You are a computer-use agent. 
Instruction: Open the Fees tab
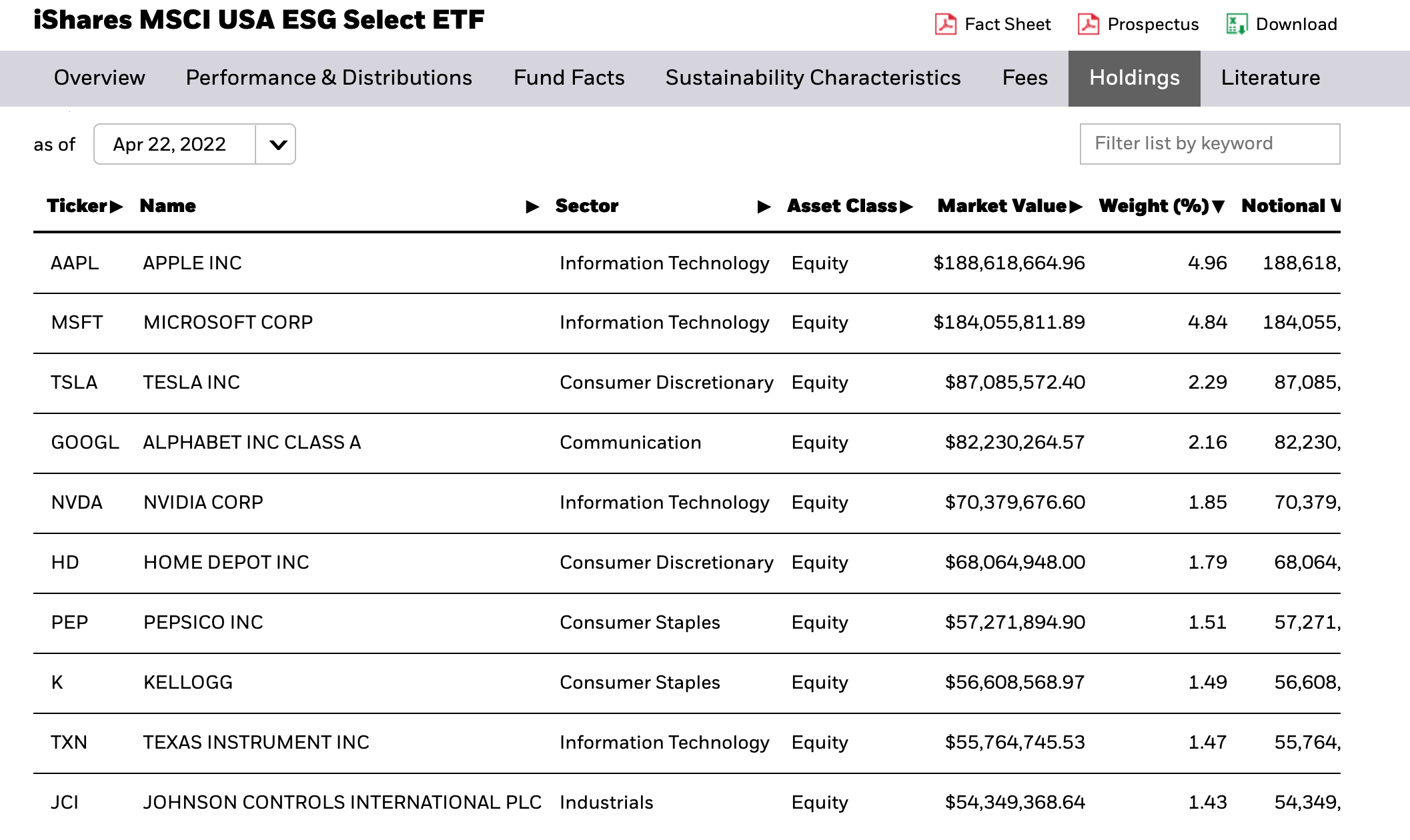point(1024,78)
